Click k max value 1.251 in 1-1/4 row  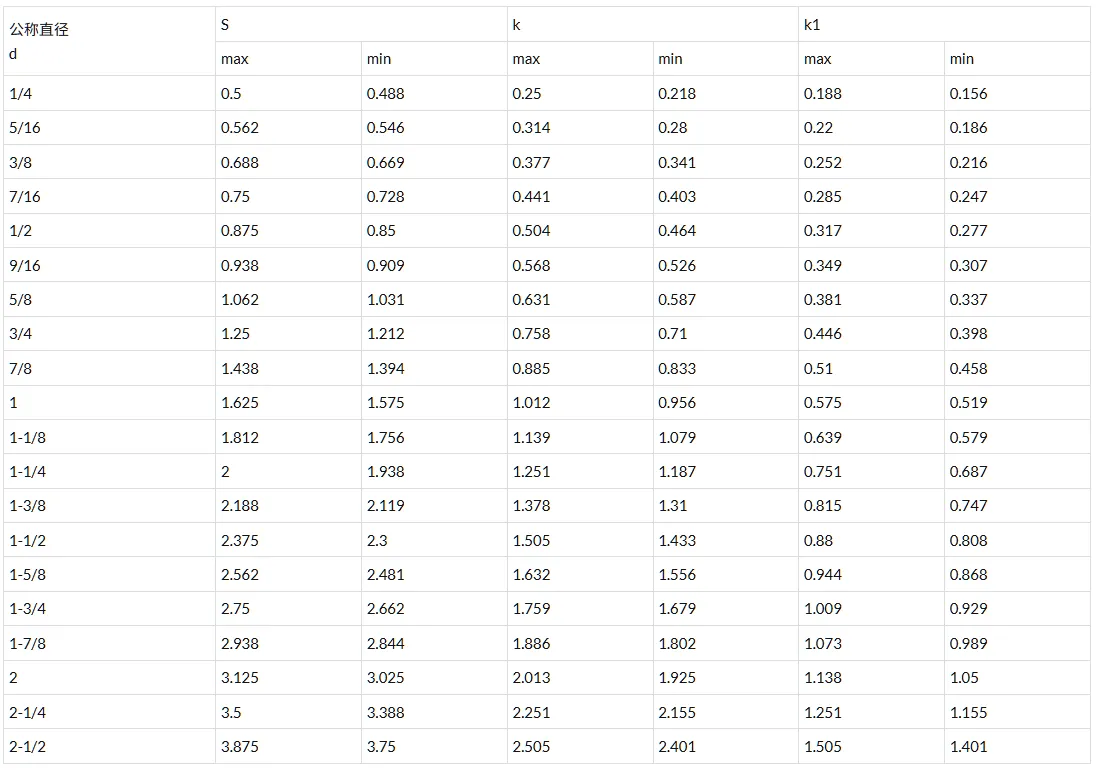531,471
